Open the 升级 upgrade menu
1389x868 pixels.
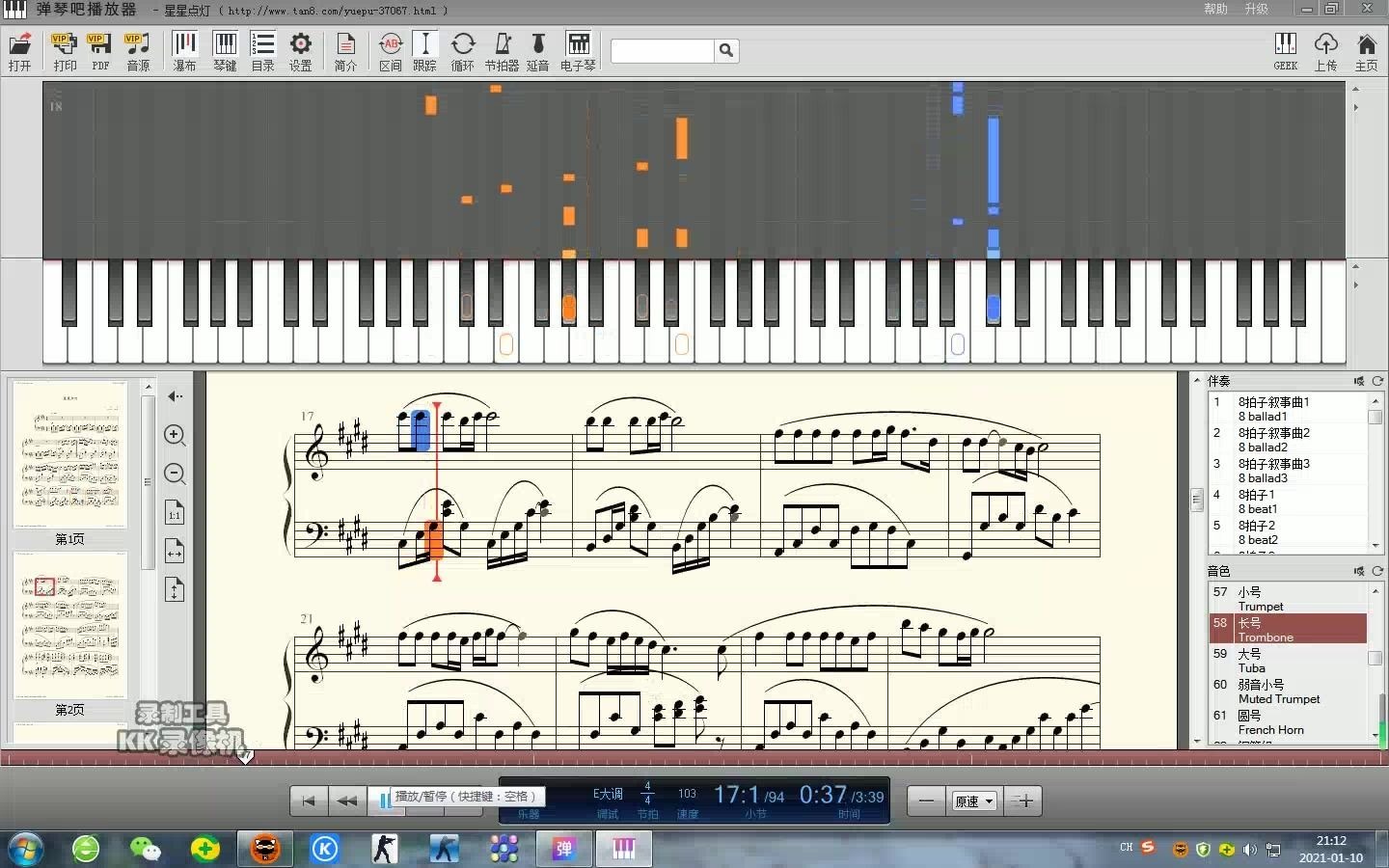[1256, 9]
